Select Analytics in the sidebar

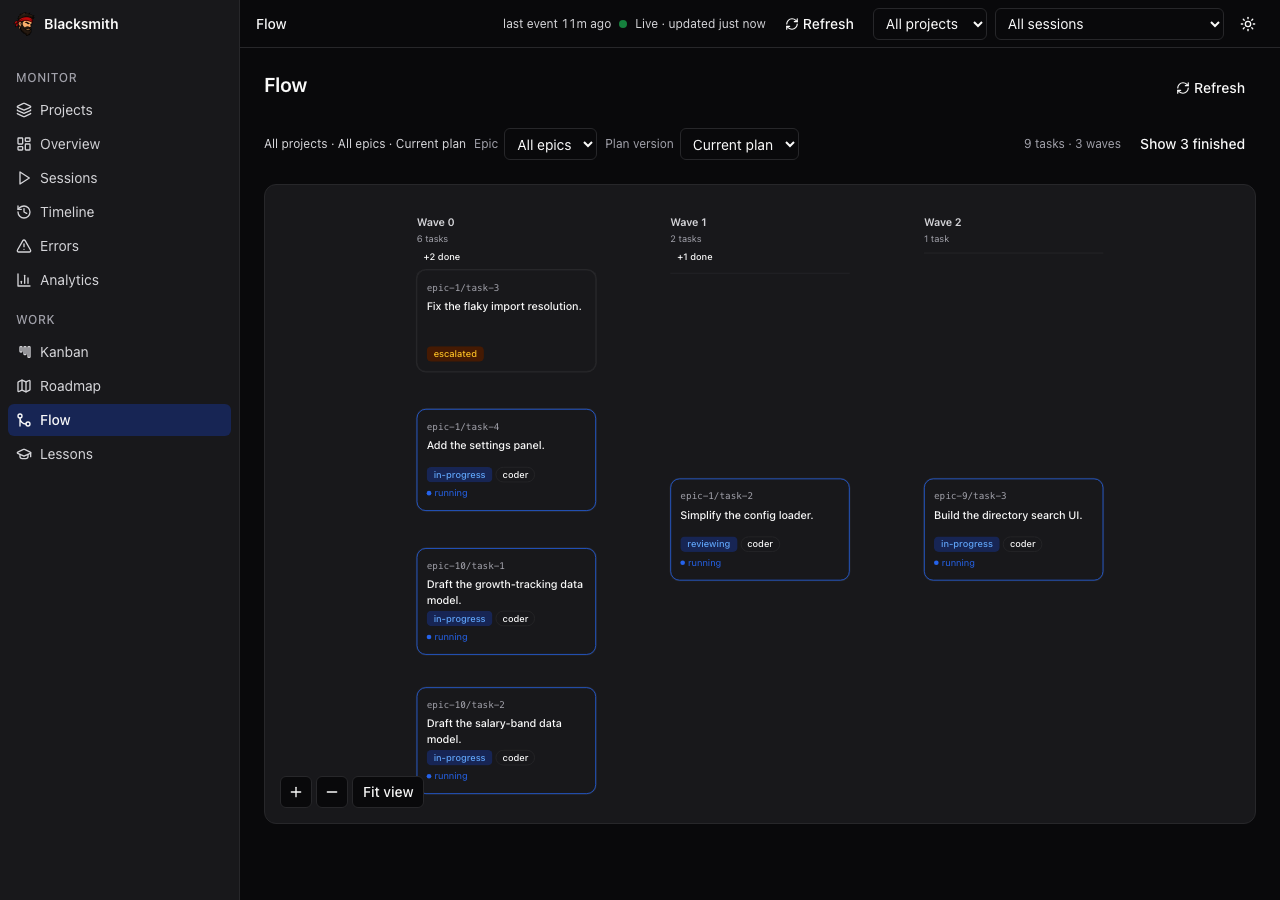coord(119,280)
